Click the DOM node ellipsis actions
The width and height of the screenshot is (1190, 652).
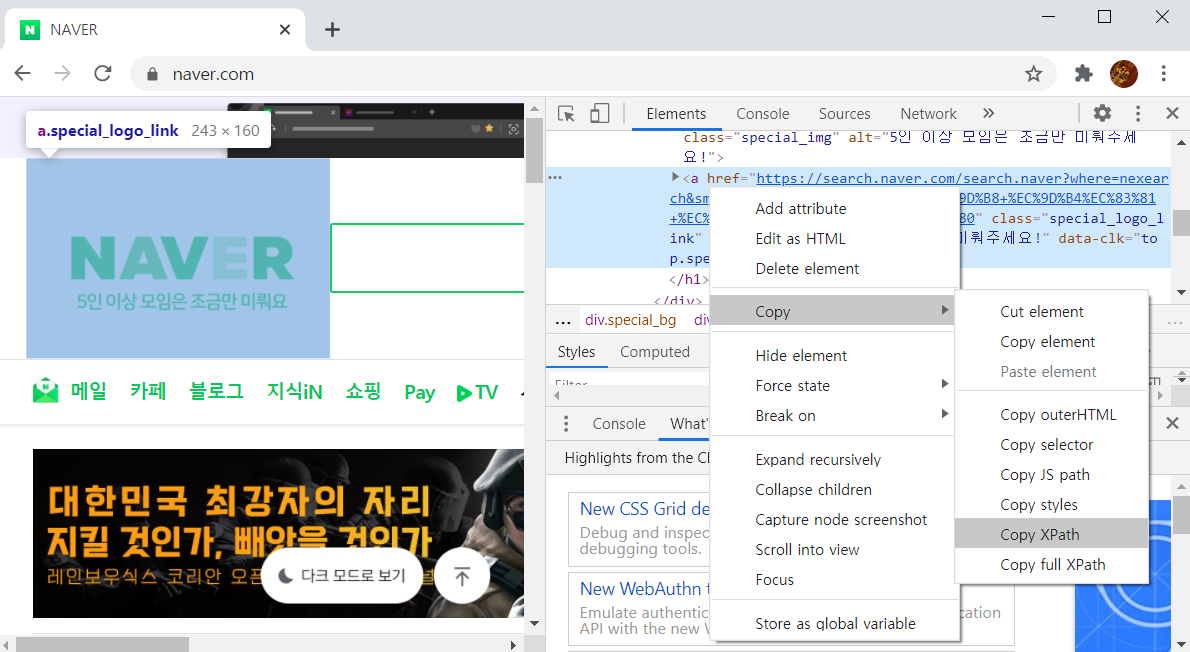pyautogui.click(x=555, y=178)
